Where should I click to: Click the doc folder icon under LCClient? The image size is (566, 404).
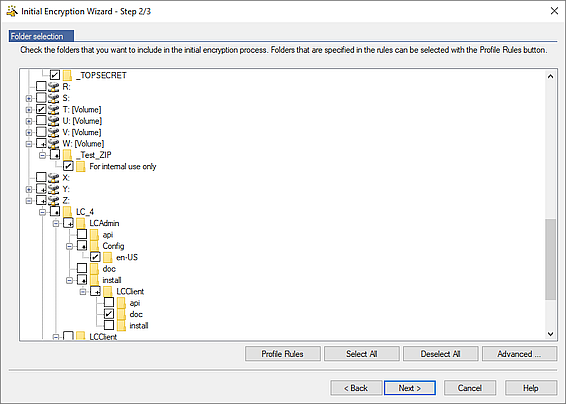pos(121,314)
